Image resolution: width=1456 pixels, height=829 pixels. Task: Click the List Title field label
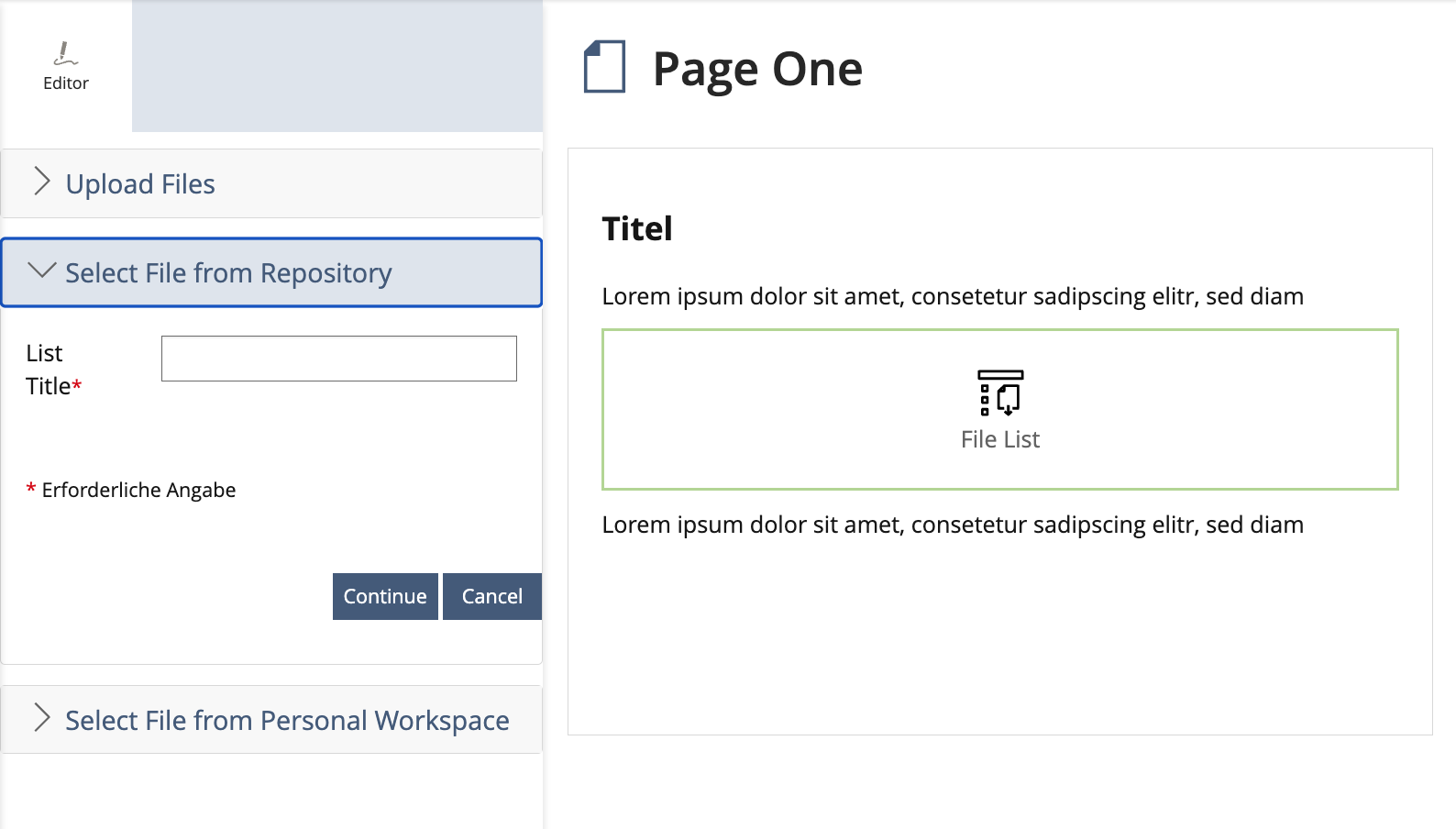point(50,370)
